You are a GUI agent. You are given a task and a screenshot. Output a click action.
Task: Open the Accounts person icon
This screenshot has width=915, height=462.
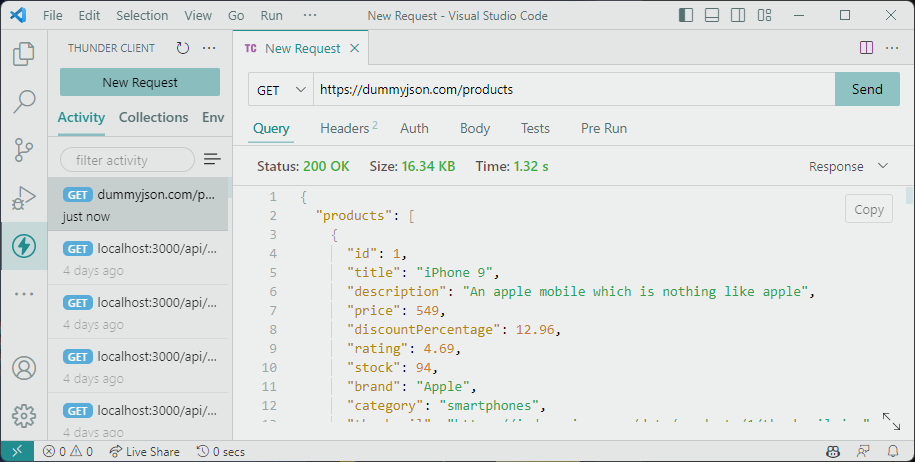pos(24,368)
